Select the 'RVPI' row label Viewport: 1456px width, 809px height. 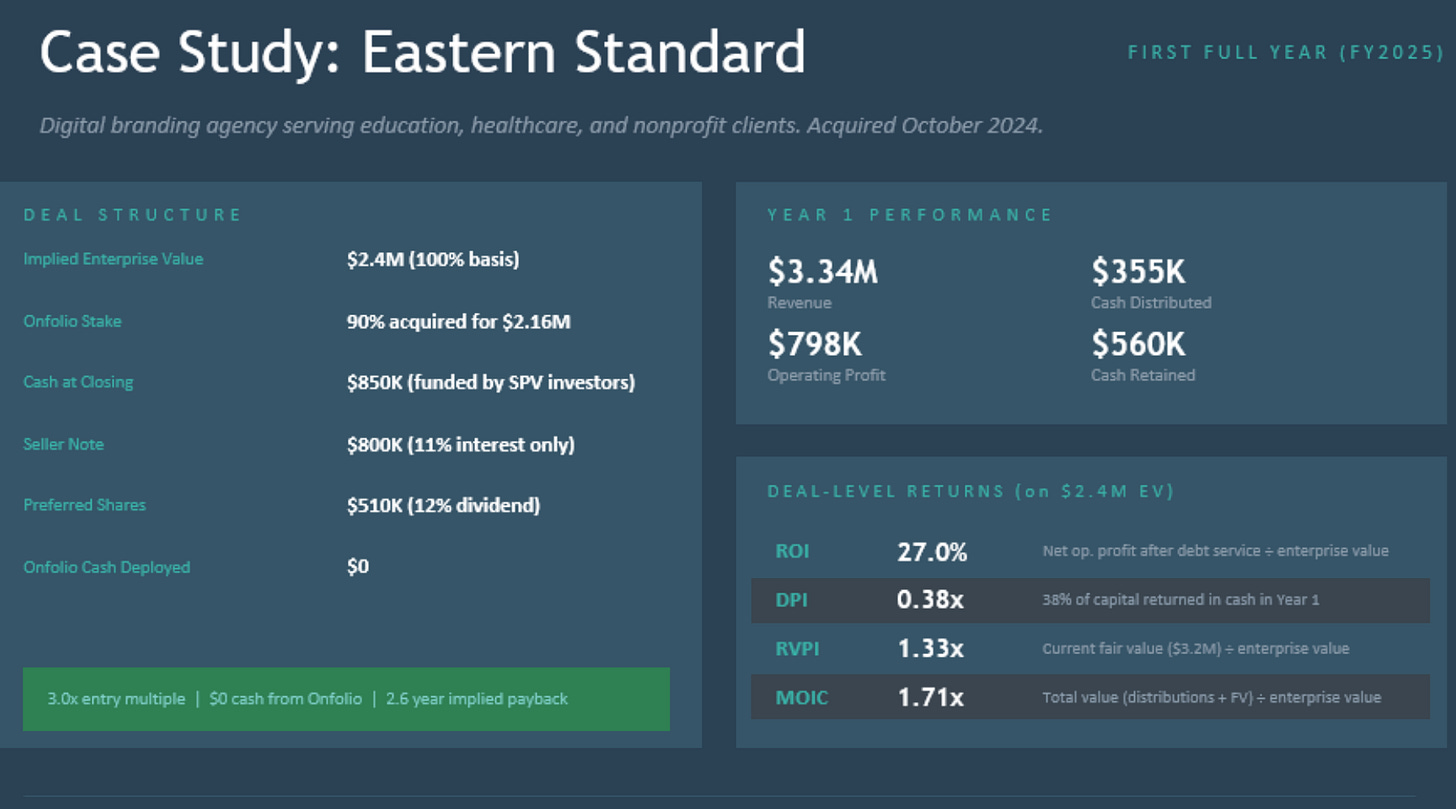point(797,648)
